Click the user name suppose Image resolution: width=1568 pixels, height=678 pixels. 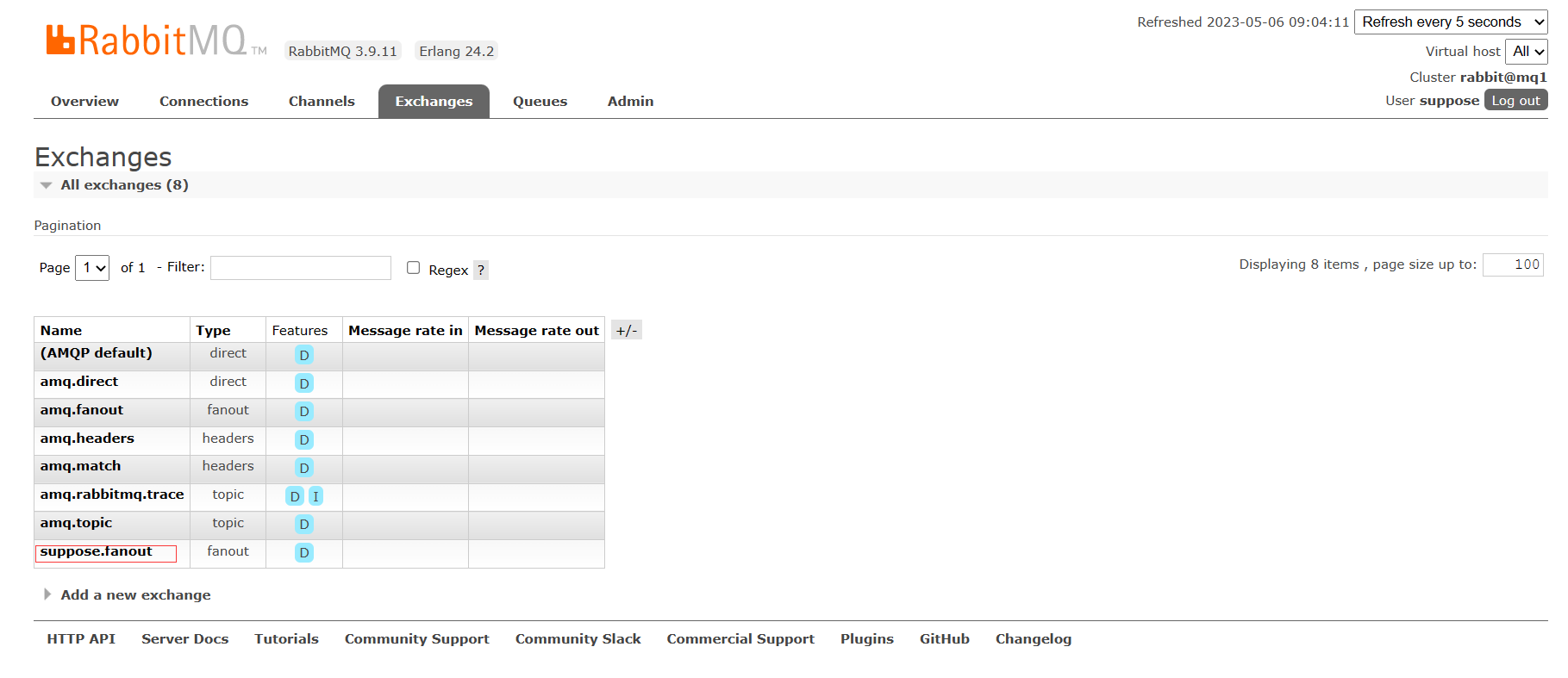coord(1449,101)
